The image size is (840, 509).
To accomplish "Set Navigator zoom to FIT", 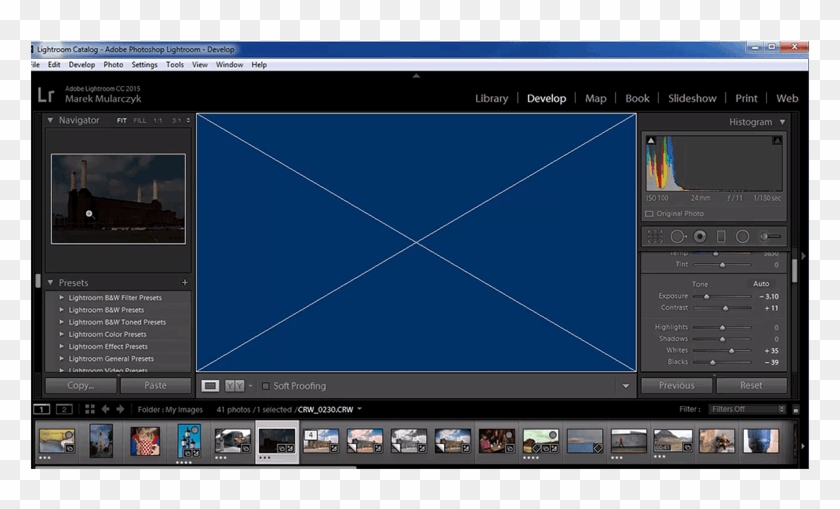I will click(x=122, y=121).
